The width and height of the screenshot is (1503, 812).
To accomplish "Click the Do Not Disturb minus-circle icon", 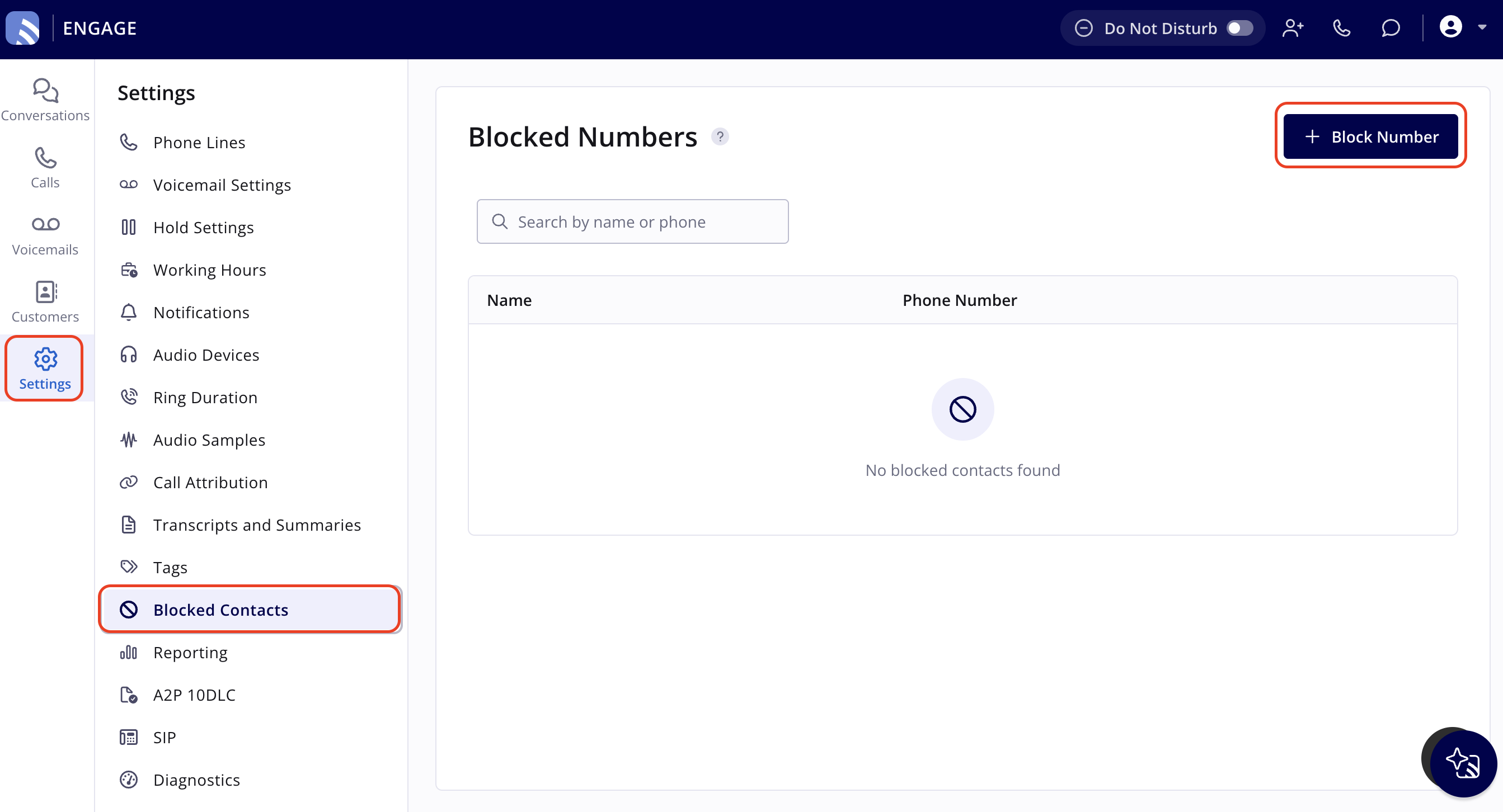I will [1083, 28].
